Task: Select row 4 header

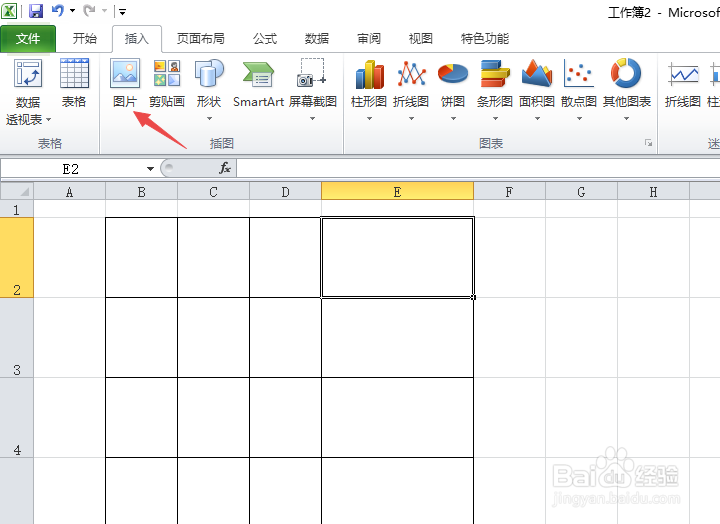Action: tap(17, 417)
